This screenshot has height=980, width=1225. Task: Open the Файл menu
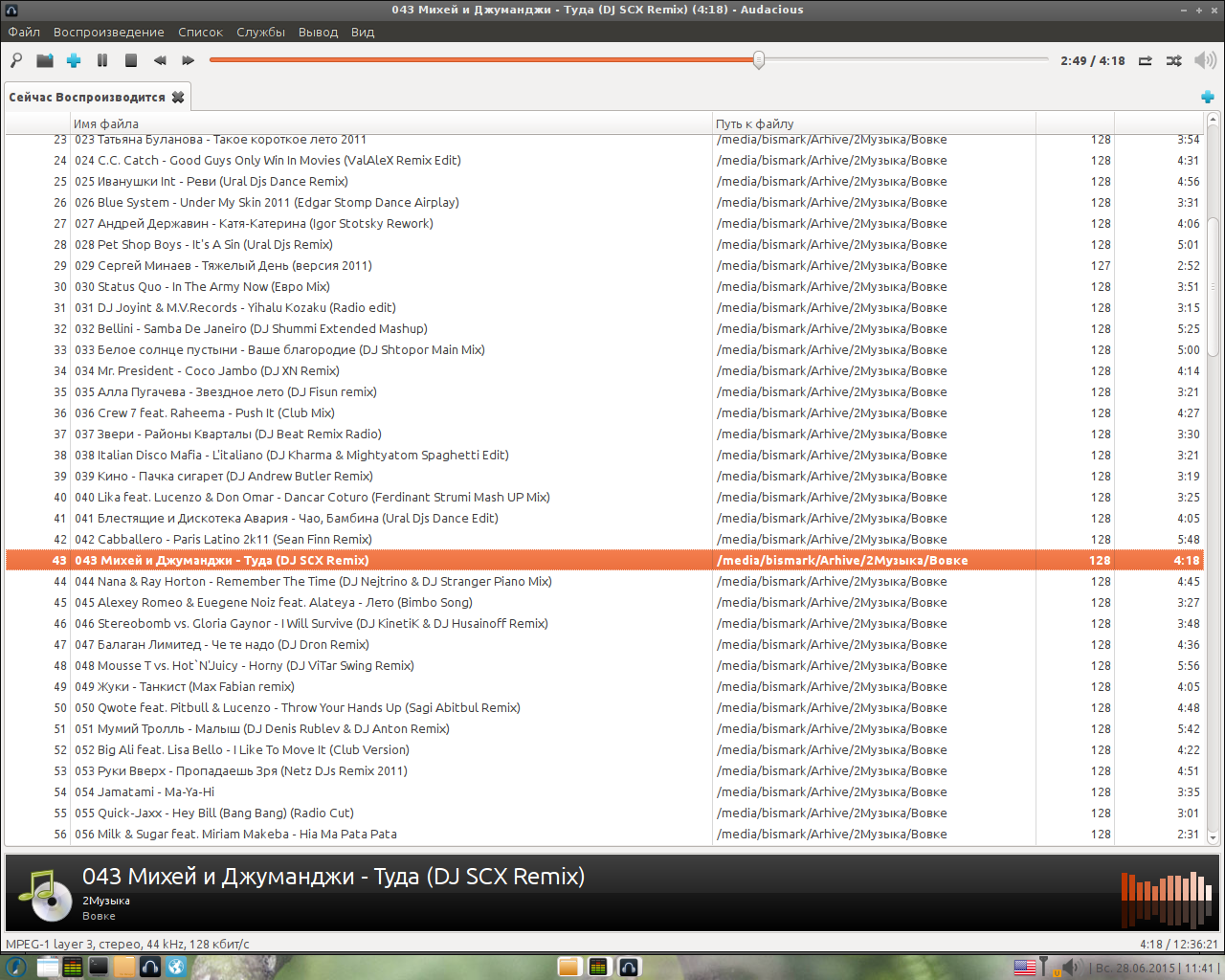(x=24, y=32)
